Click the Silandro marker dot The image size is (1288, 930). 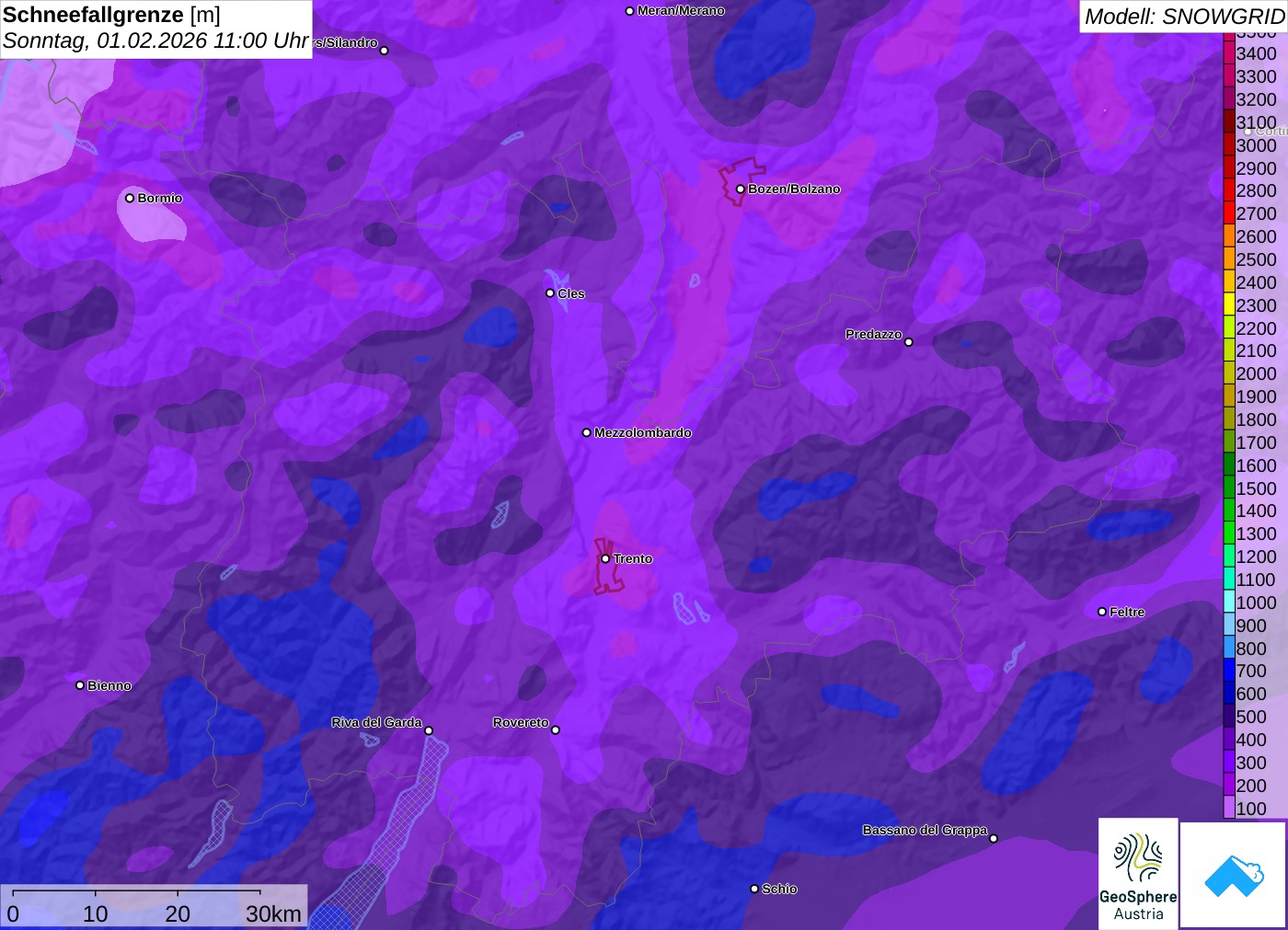[385, 51]
